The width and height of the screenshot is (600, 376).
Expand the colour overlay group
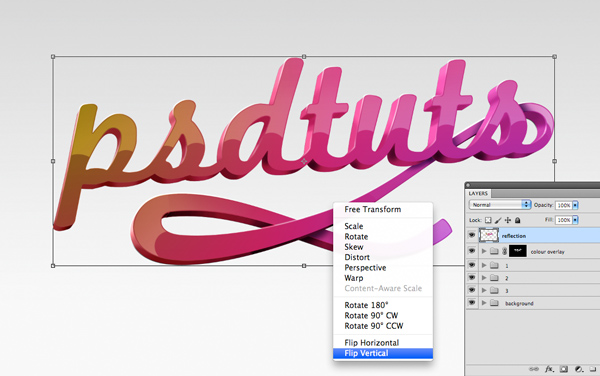click(484, 251)
